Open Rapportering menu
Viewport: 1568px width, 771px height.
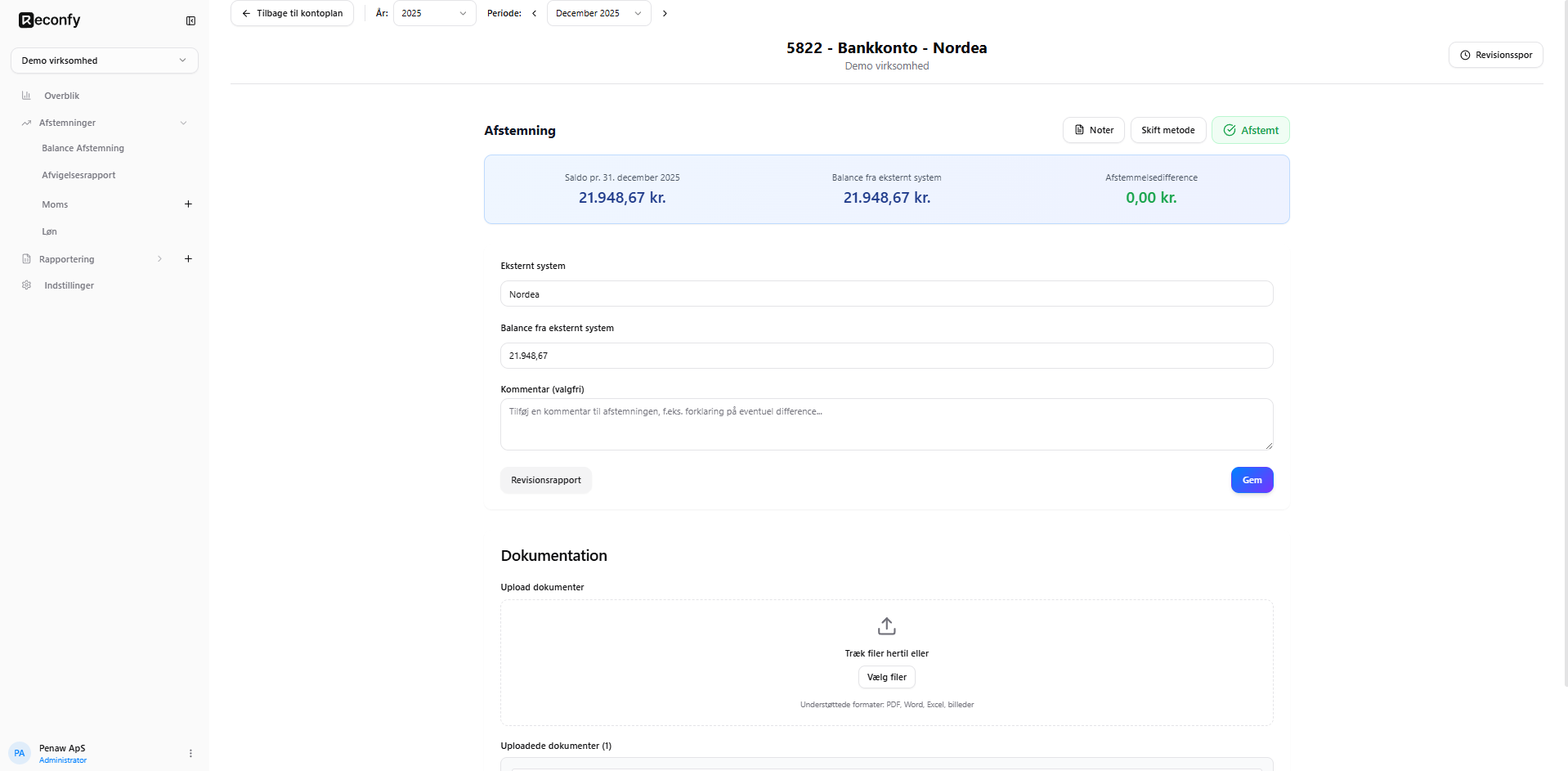tap(66, 259)
